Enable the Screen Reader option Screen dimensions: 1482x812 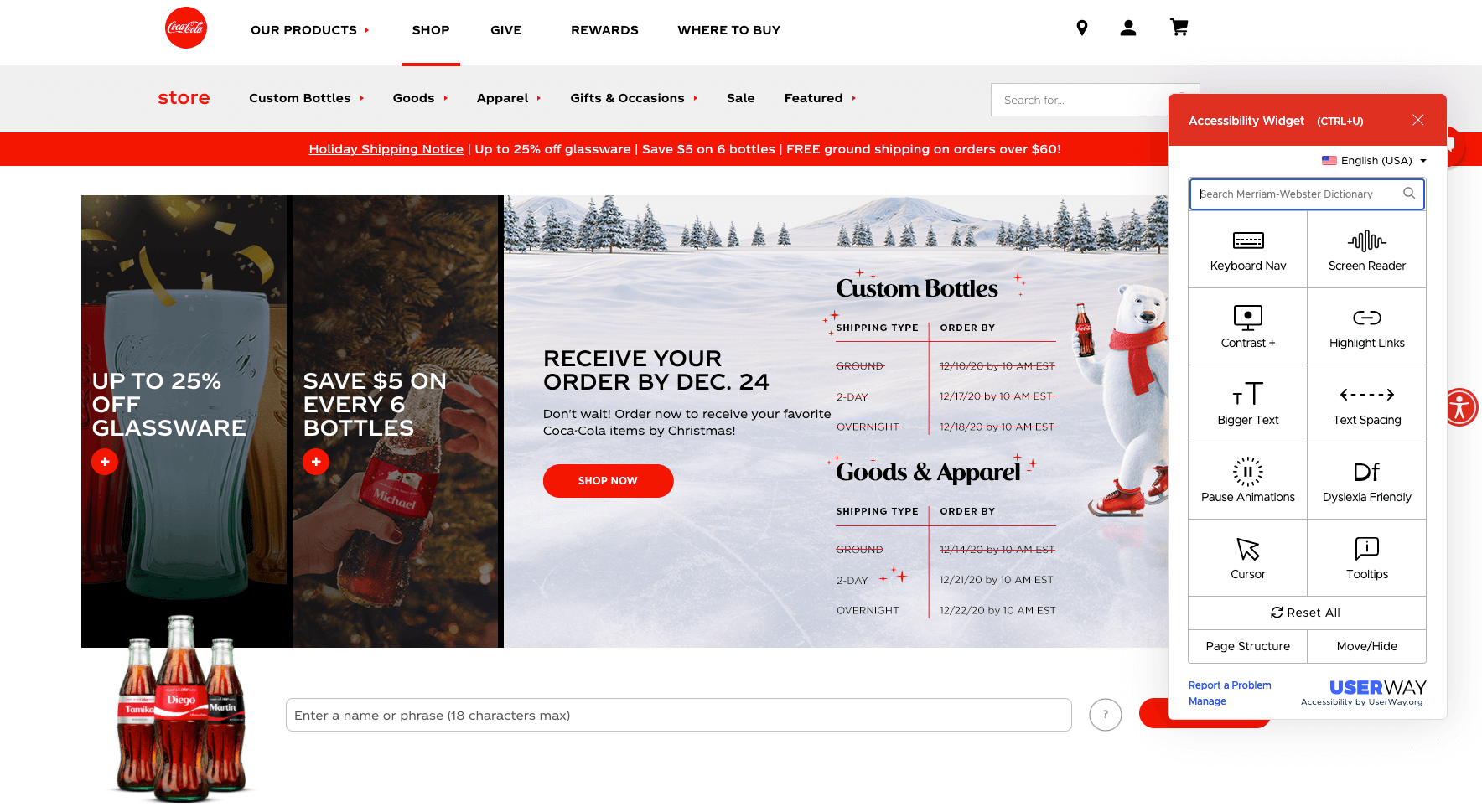click(x=1367, y=250)
